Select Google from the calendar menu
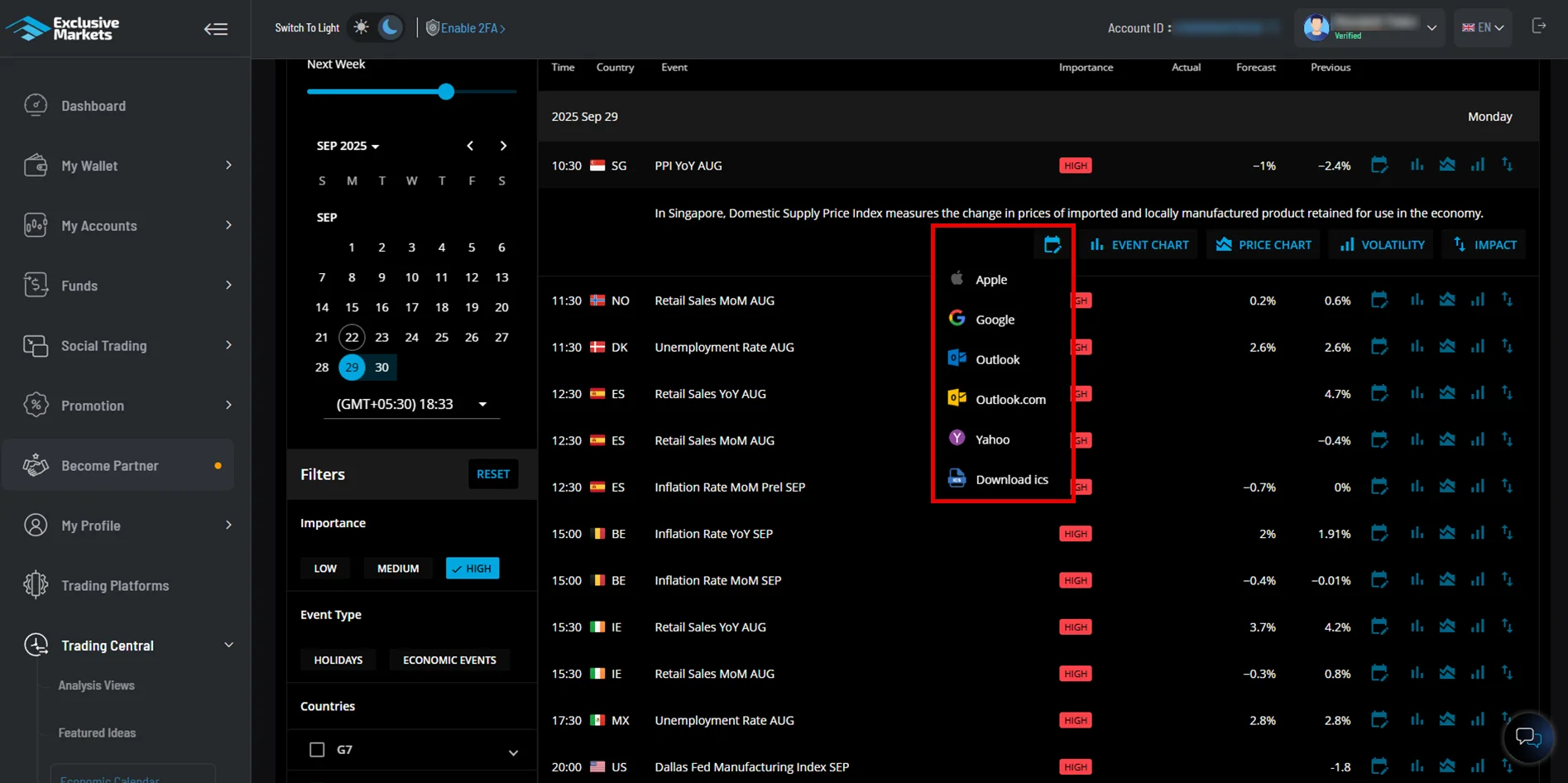Image resolution: width=1568 pixels, height=783 pixels. coord(994,319)
